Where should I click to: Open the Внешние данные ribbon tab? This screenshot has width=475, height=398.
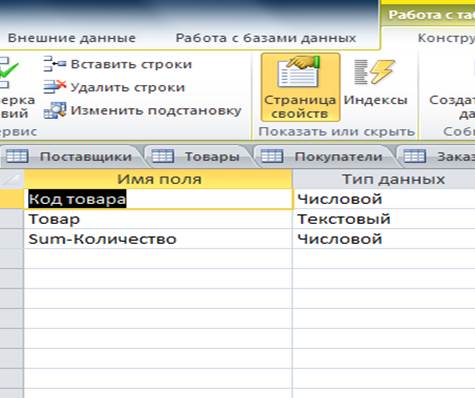72,38
